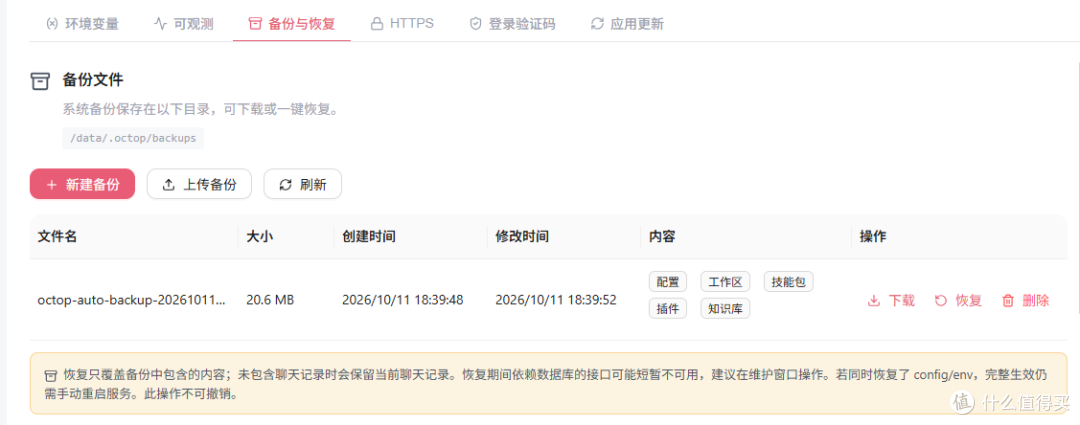1080x425 pixels.
Task: Click the 修改时间 column header
Action: [x=522, y=237]
